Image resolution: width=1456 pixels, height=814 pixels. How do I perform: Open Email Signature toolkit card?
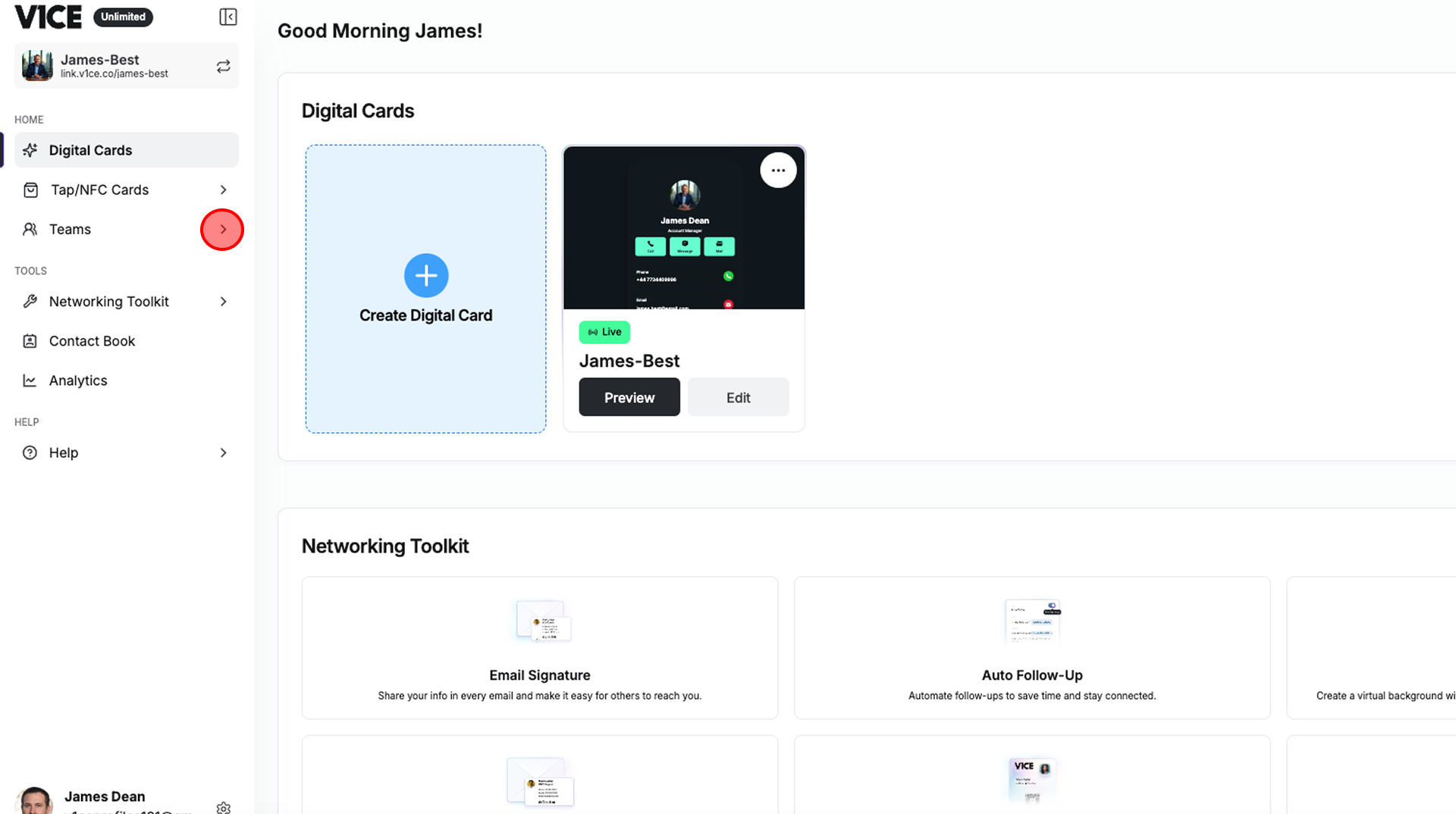[540, 648]
